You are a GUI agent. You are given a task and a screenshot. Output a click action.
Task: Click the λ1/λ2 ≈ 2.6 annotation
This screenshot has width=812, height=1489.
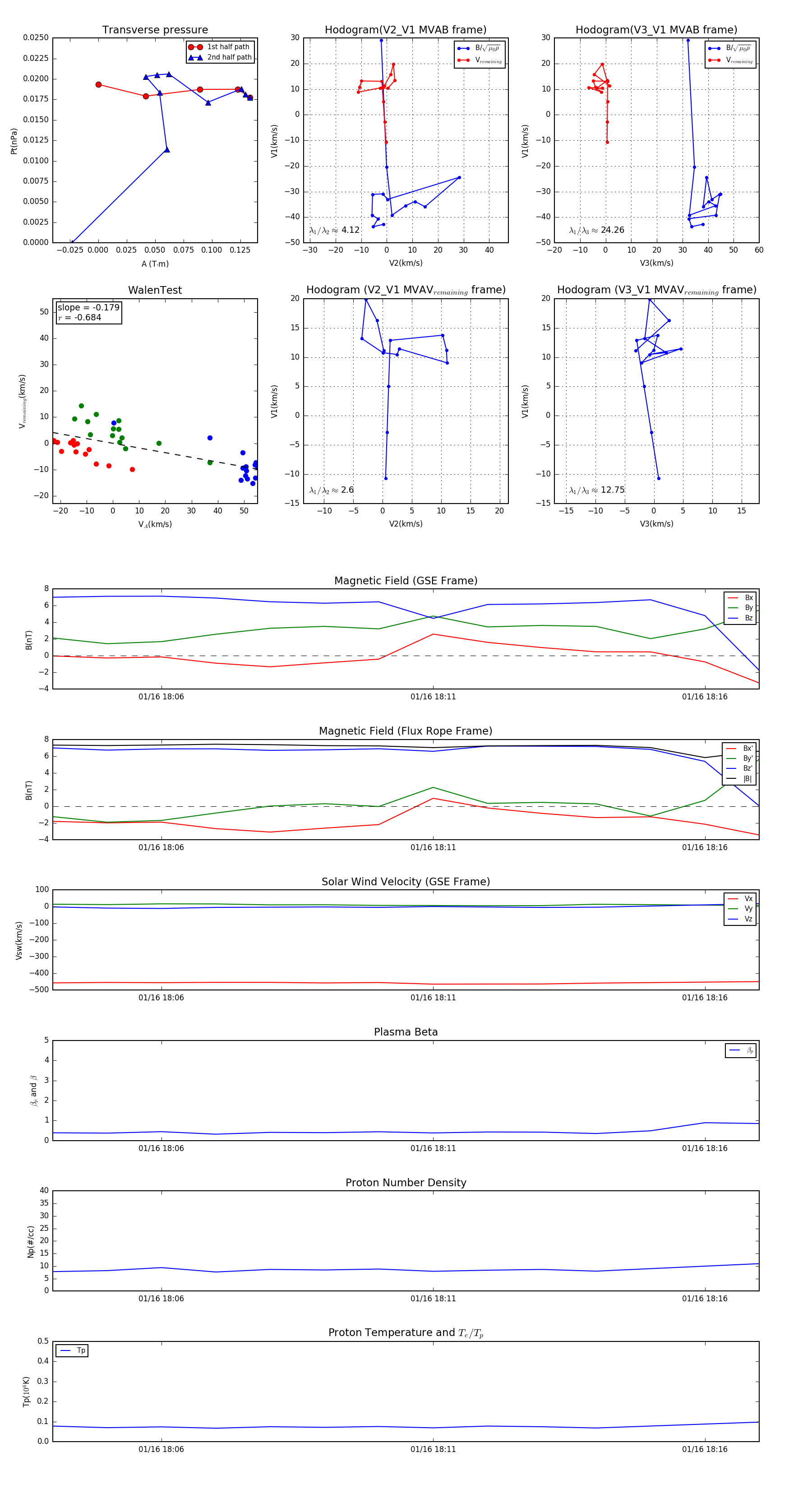(x=331, y=490)
